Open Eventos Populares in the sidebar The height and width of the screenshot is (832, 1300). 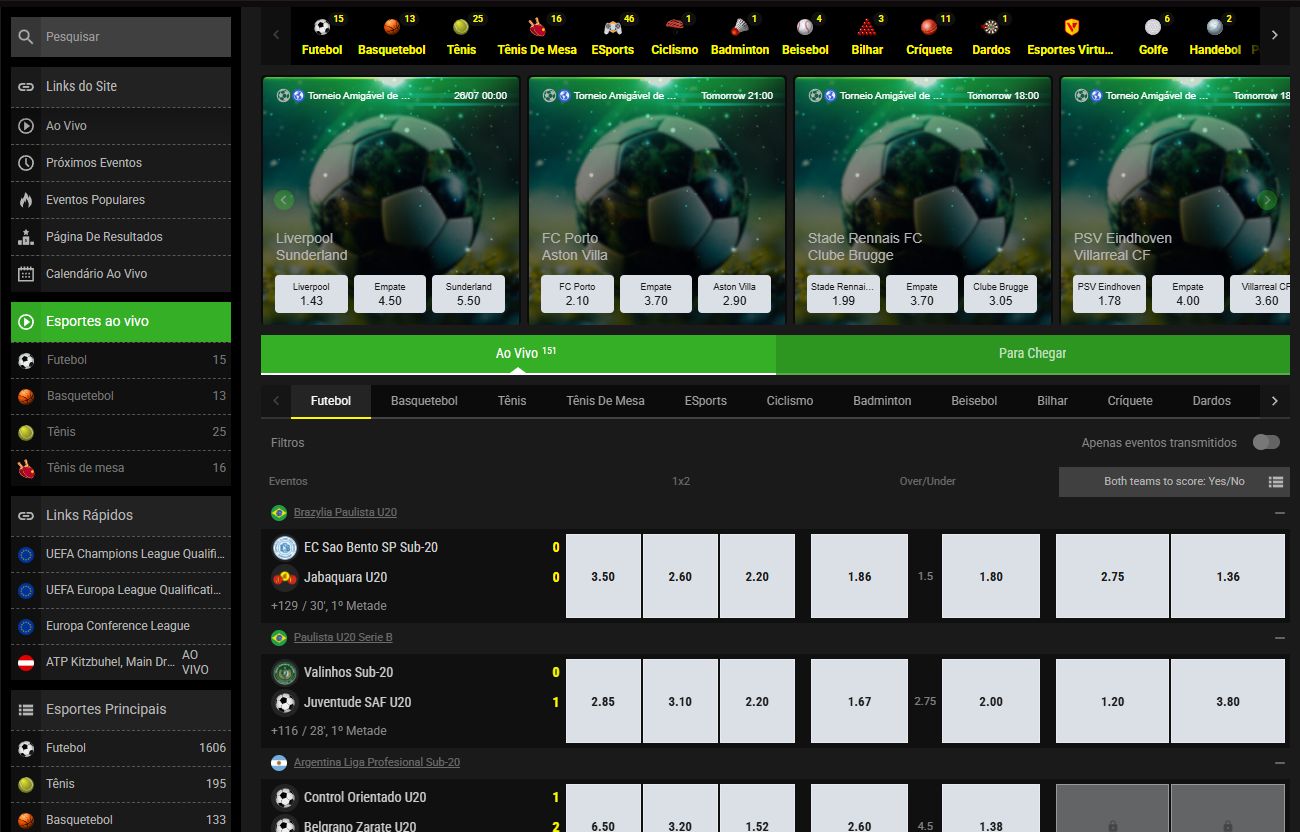pos(121,200)
